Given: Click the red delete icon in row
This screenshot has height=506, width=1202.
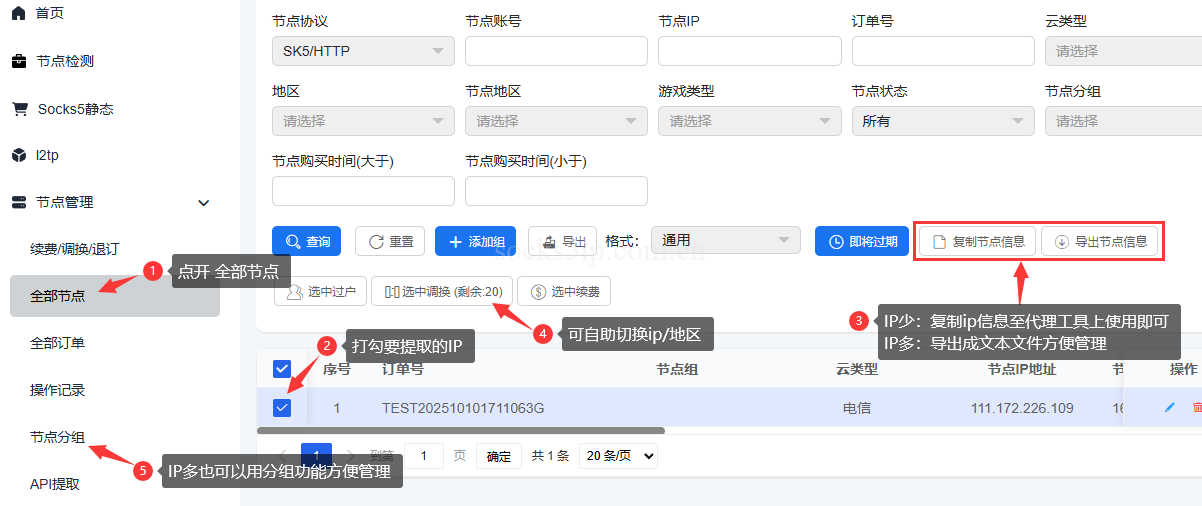Looking at the screenshot, I should click(x=1197, y=408).
